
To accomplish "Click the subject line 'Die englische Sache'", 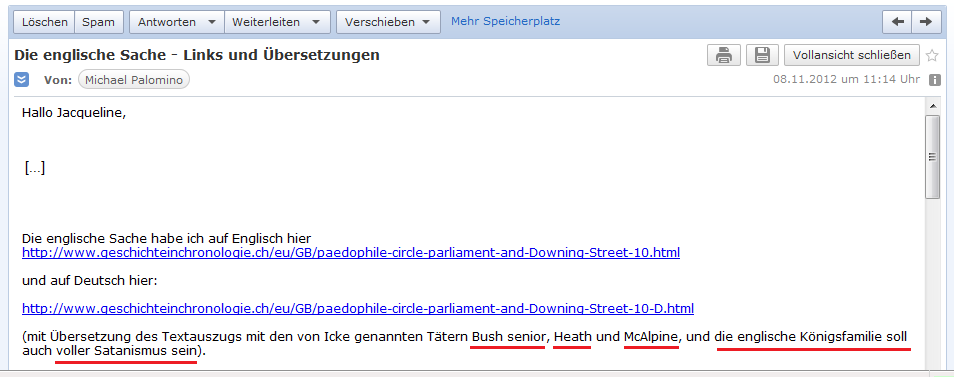I will pos(197,55).
